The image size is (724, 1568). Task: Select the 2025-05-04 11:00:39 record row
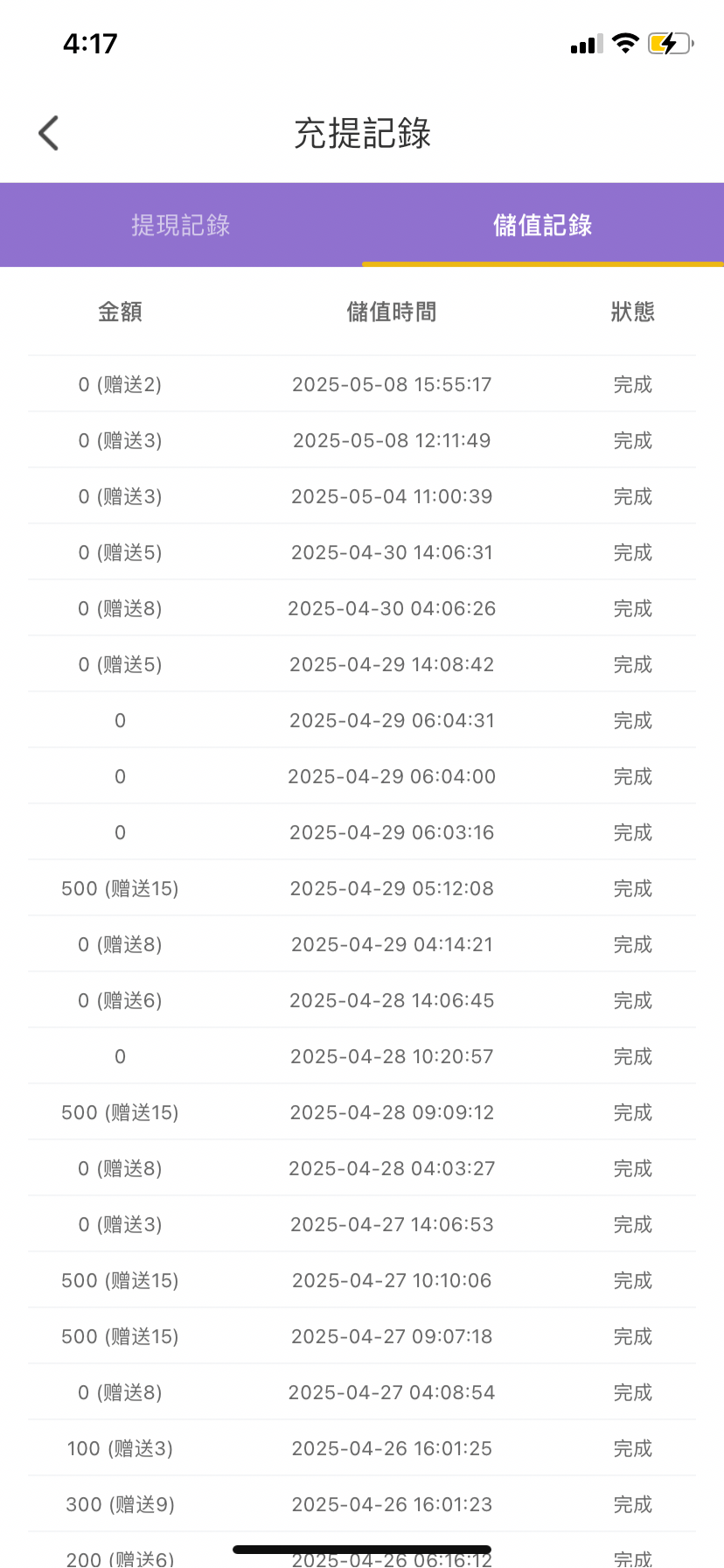pyautogui.click(x=392, y=496)
